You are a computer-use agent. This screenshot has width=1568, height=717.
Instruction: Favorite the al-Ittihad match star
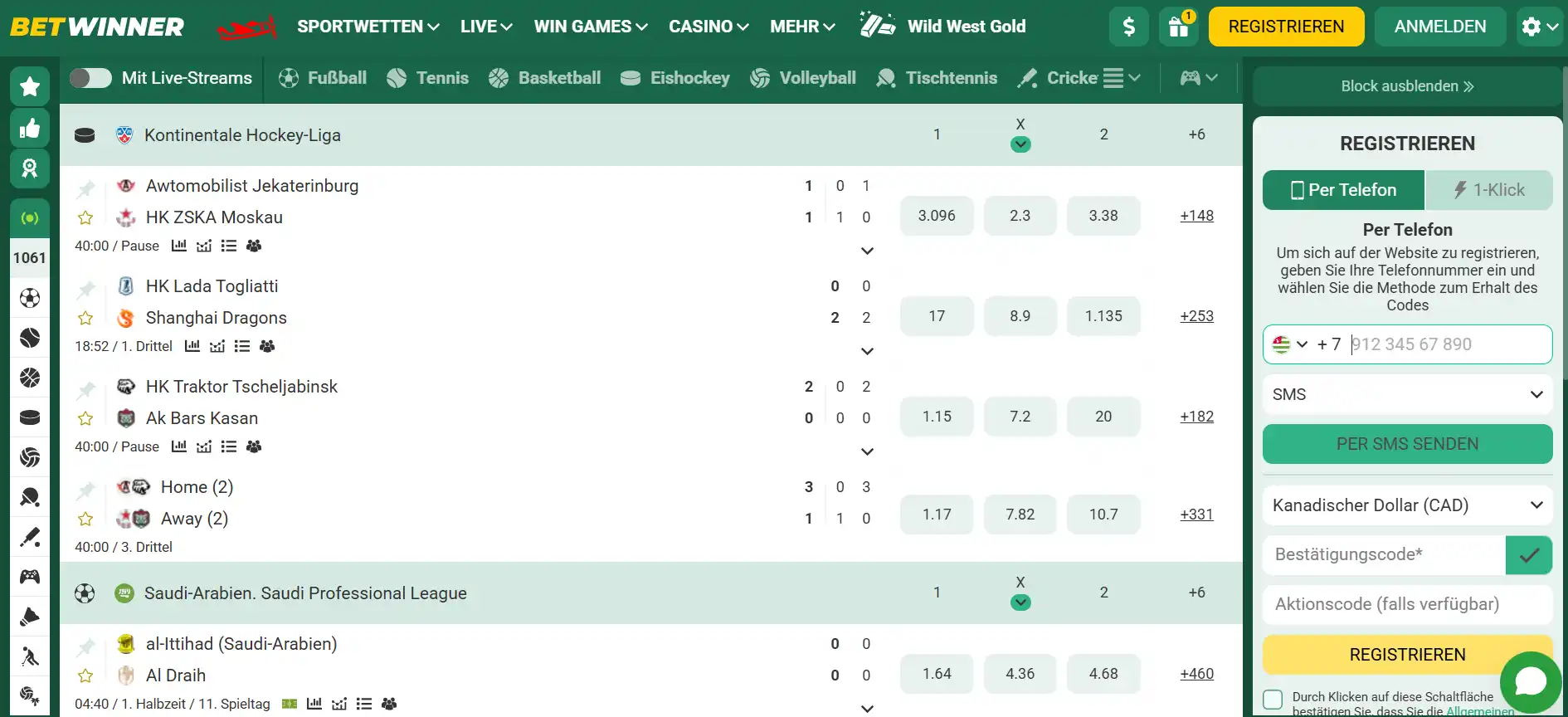coord(85,676)
